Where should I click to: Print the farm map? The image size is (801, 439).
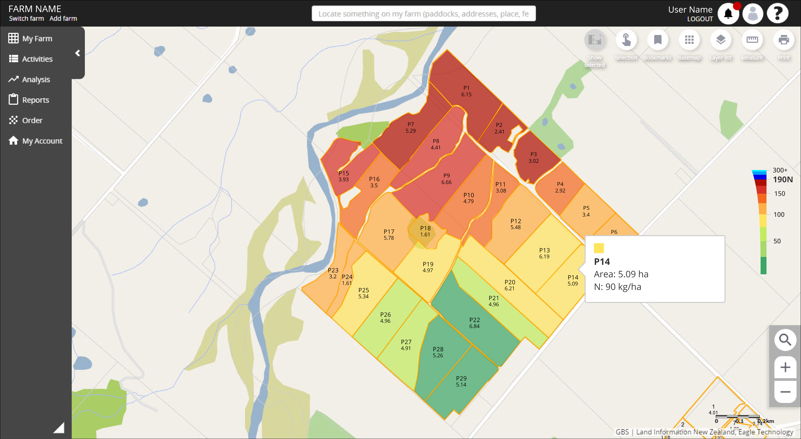(x=784, y=41)
